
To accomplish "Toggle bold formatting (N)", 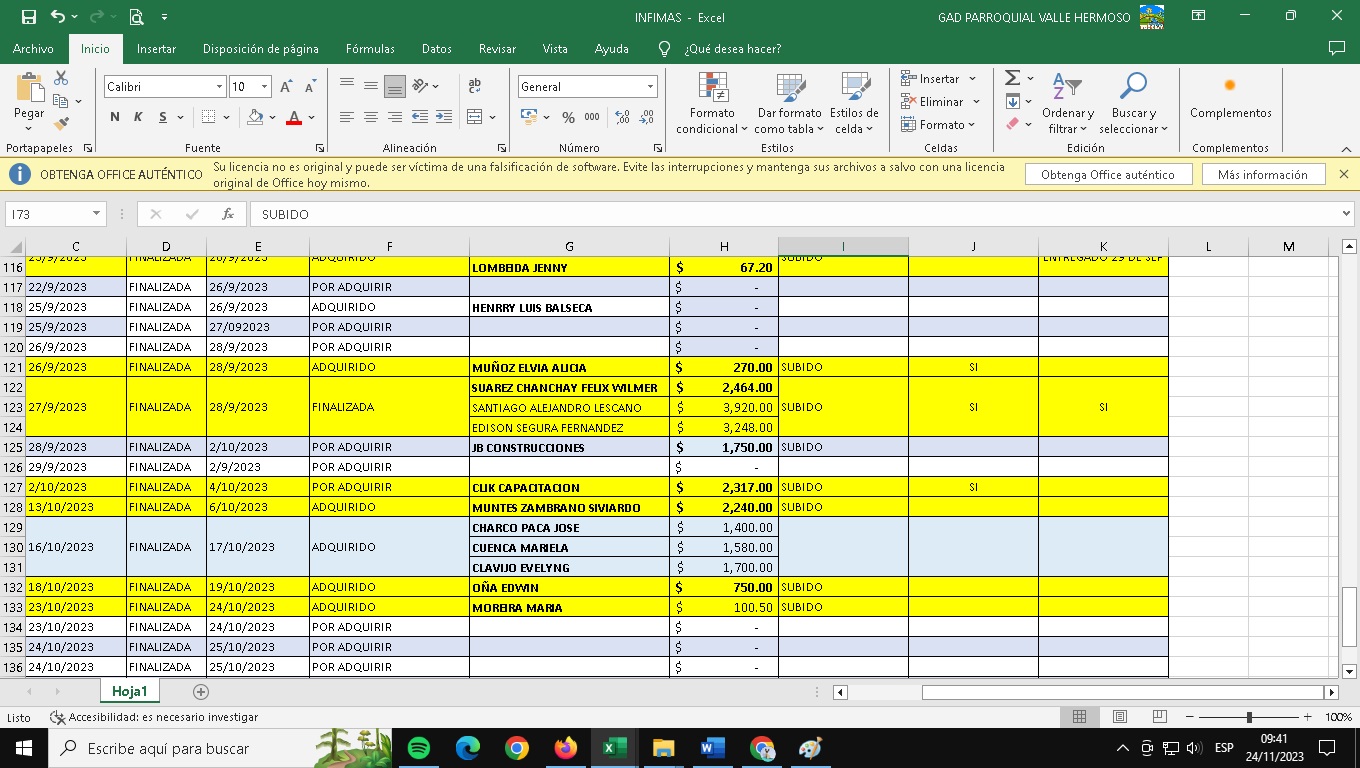I will point(115,117).
